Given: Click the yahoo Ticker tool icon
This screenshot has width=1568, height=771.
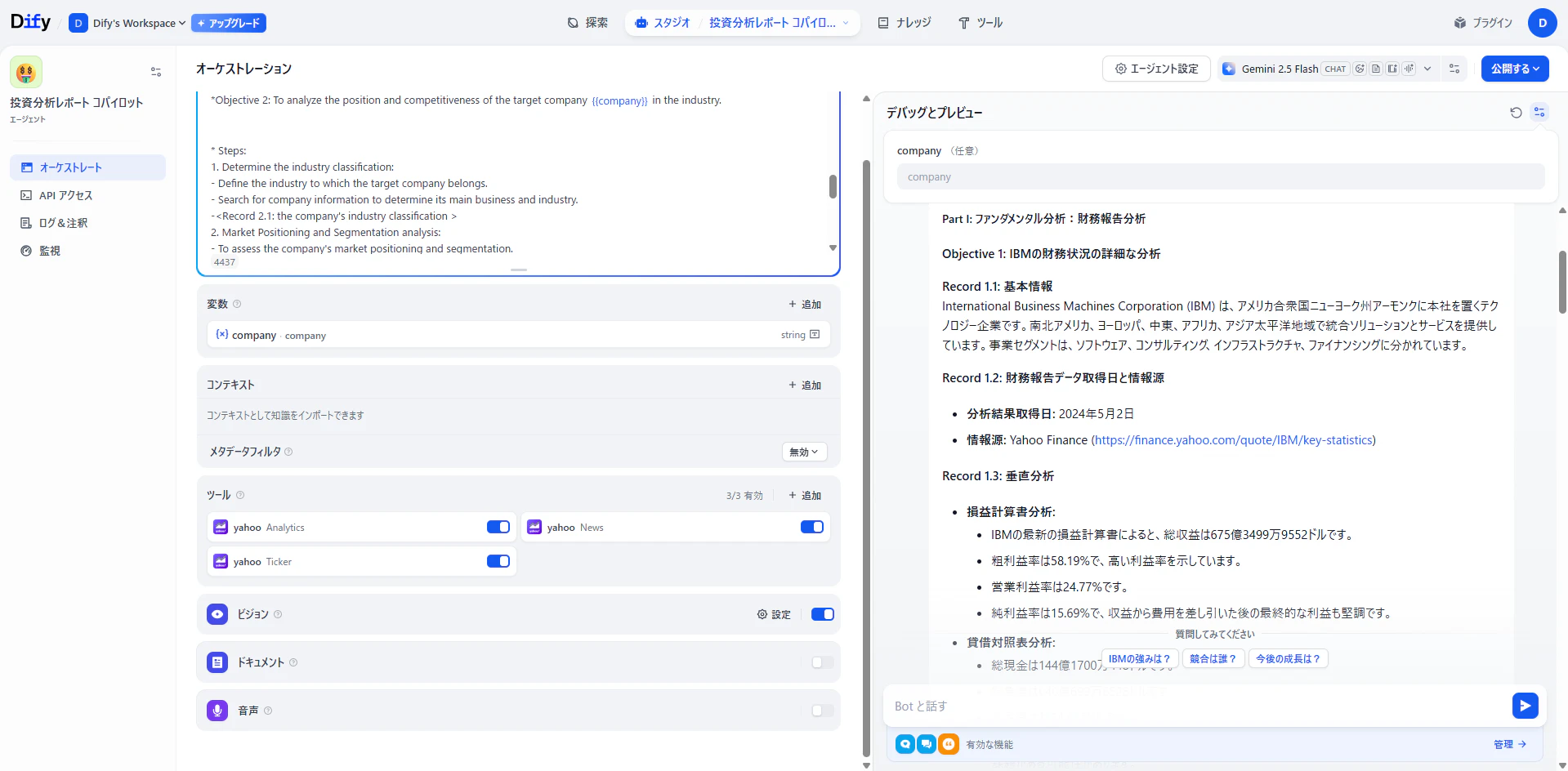Looking at the screenshot, I should (x=221, y=561).
